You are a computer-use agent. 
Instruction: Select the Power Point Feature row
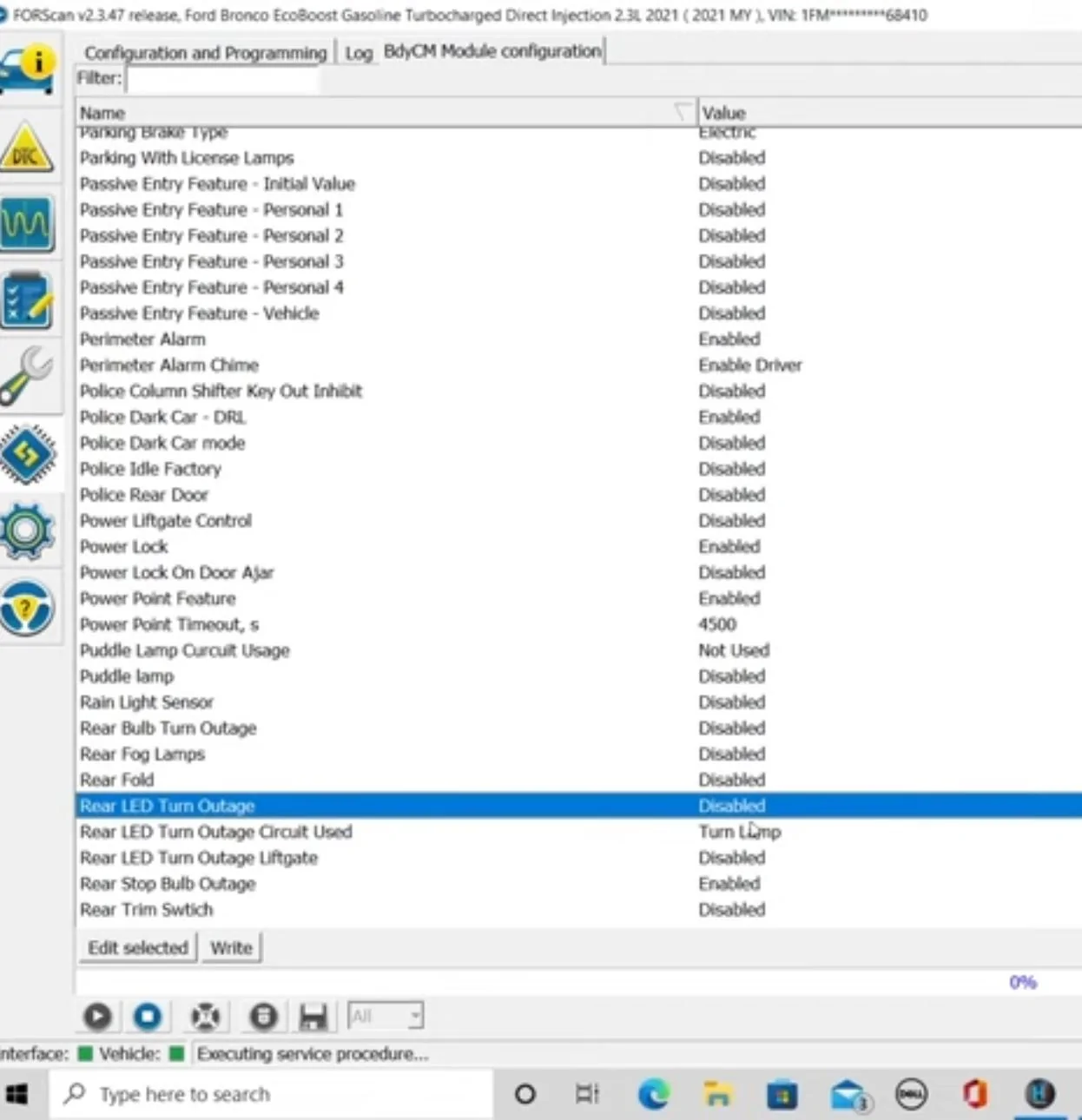click(x=579, y=599)
